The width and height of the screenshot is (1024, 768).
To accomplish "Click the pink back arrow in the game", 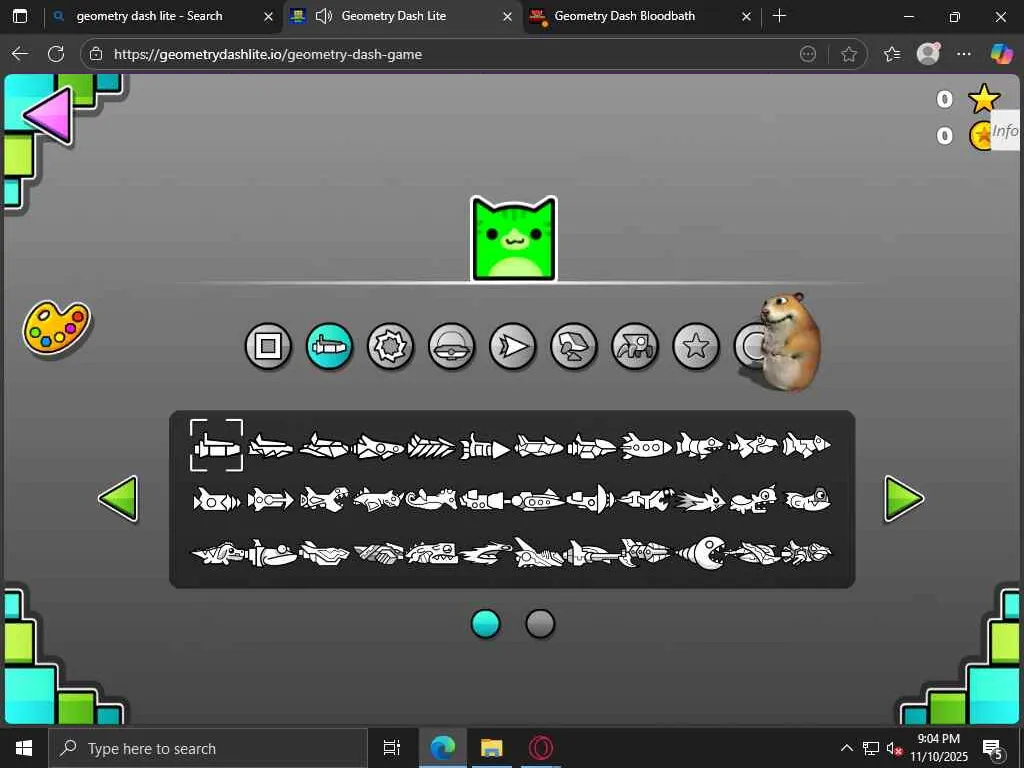I will 50,116.
